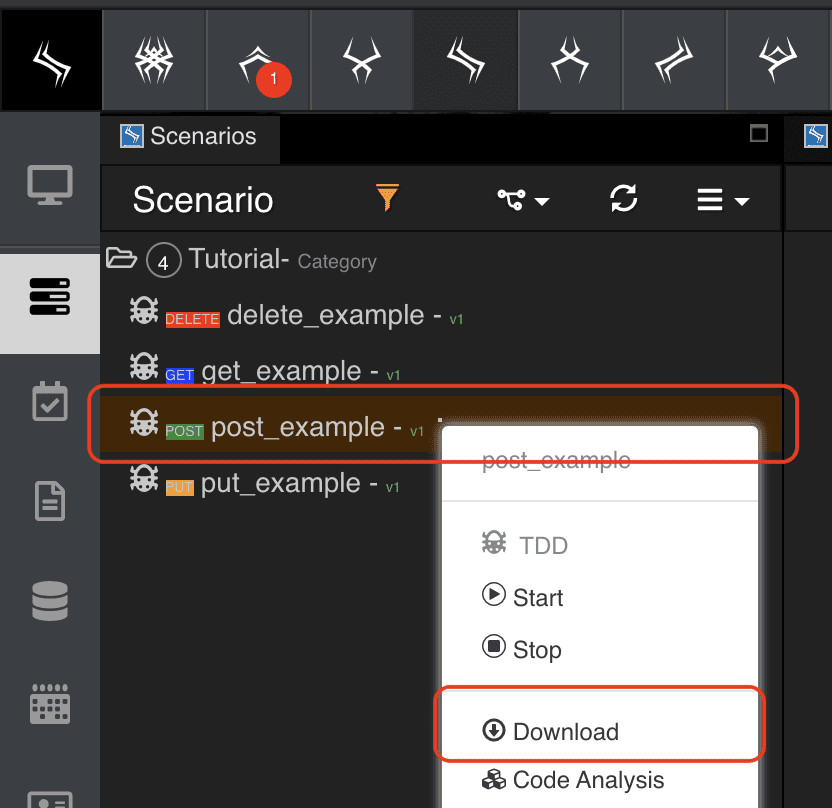Screen dimensions: 832x808
Task: Open the spider web icon tab
Action: click(x=153, y=60)
